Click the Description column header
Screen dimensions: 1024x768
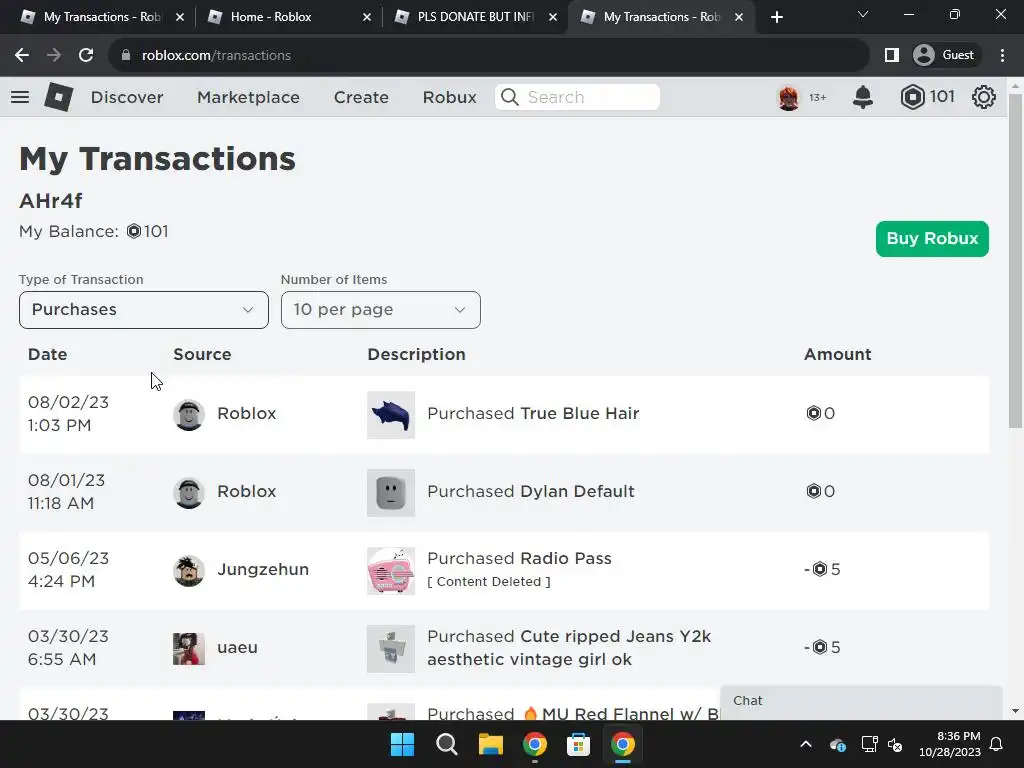pos(416,354)
